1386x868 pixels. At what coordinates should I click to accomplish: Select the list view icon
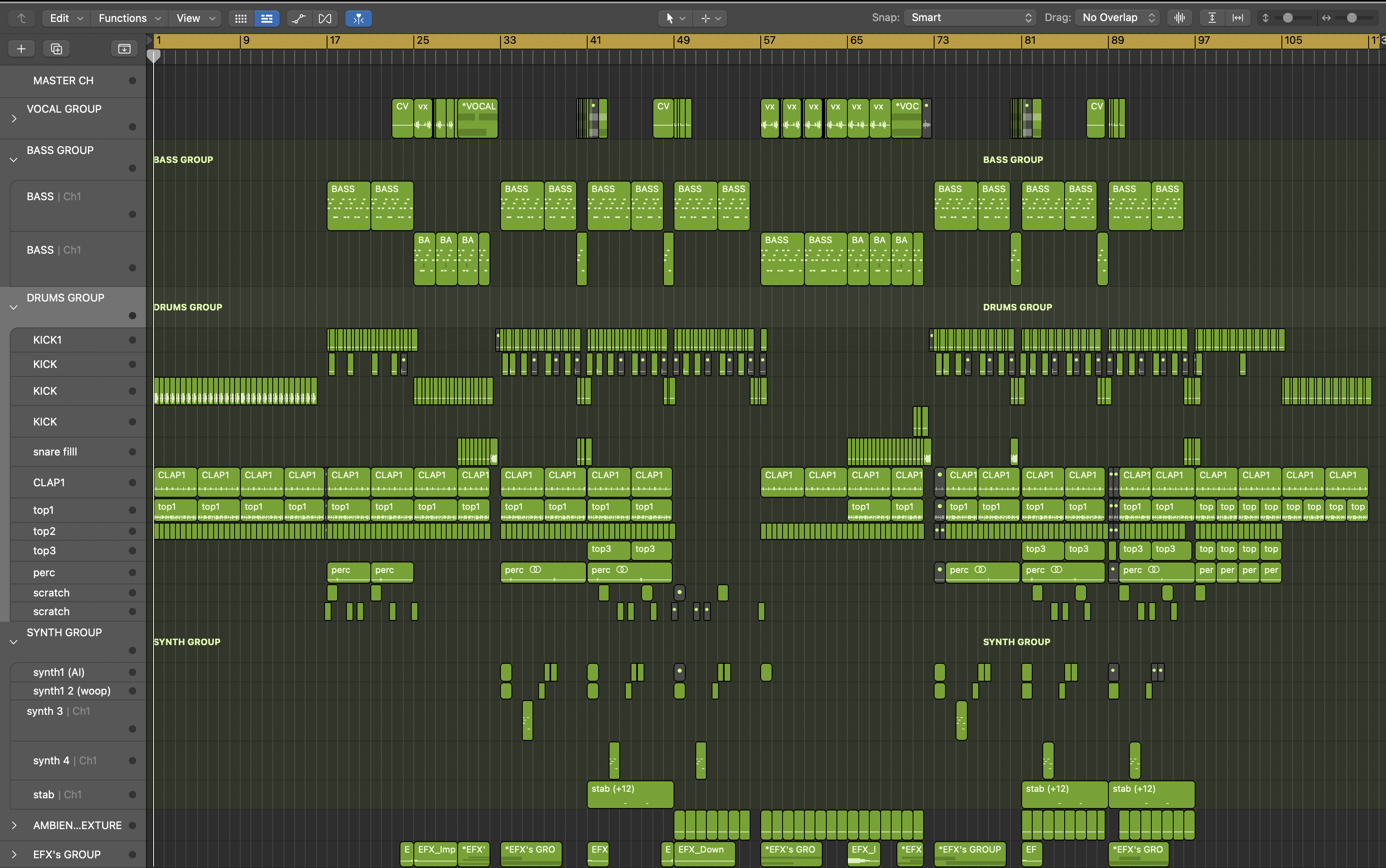267,18
